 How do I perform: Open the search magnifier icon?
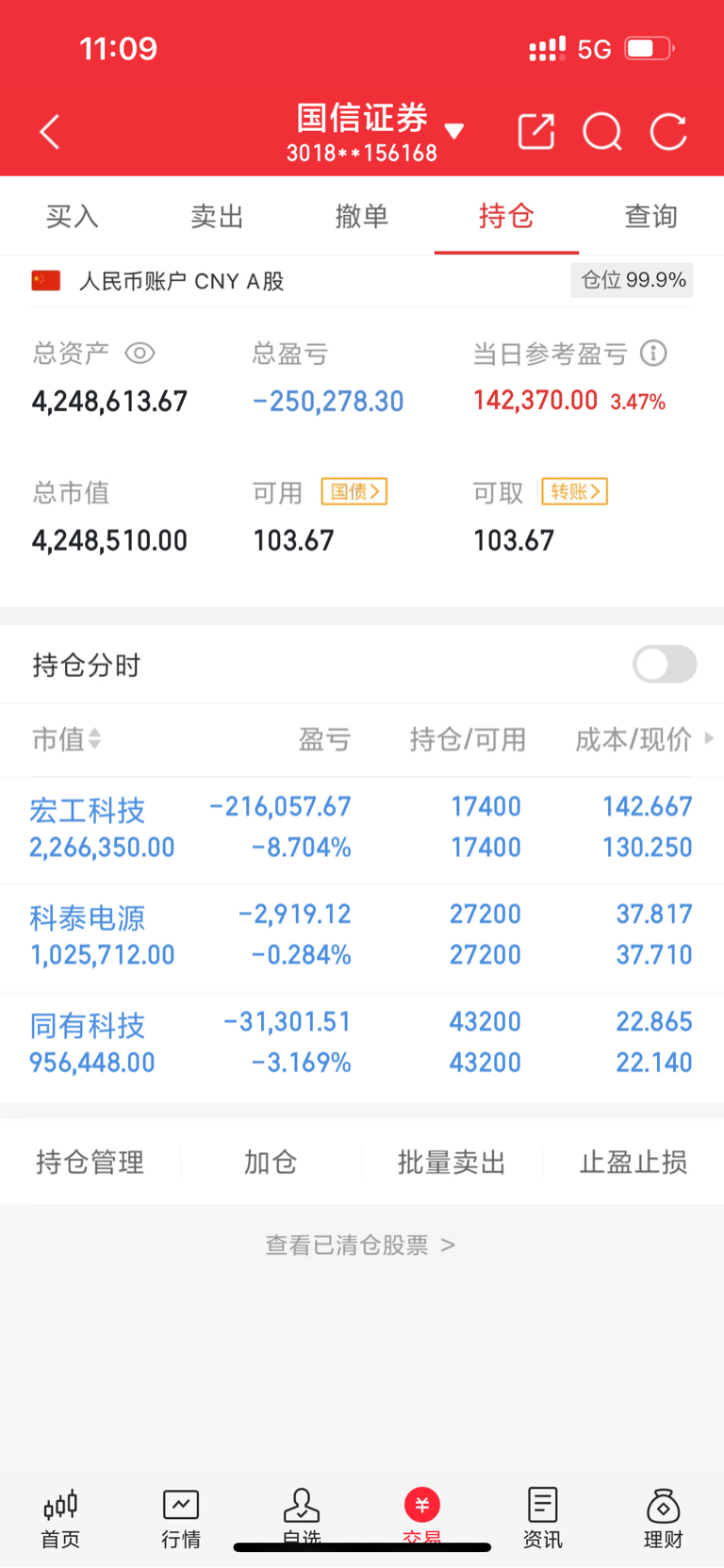[602, 132]
